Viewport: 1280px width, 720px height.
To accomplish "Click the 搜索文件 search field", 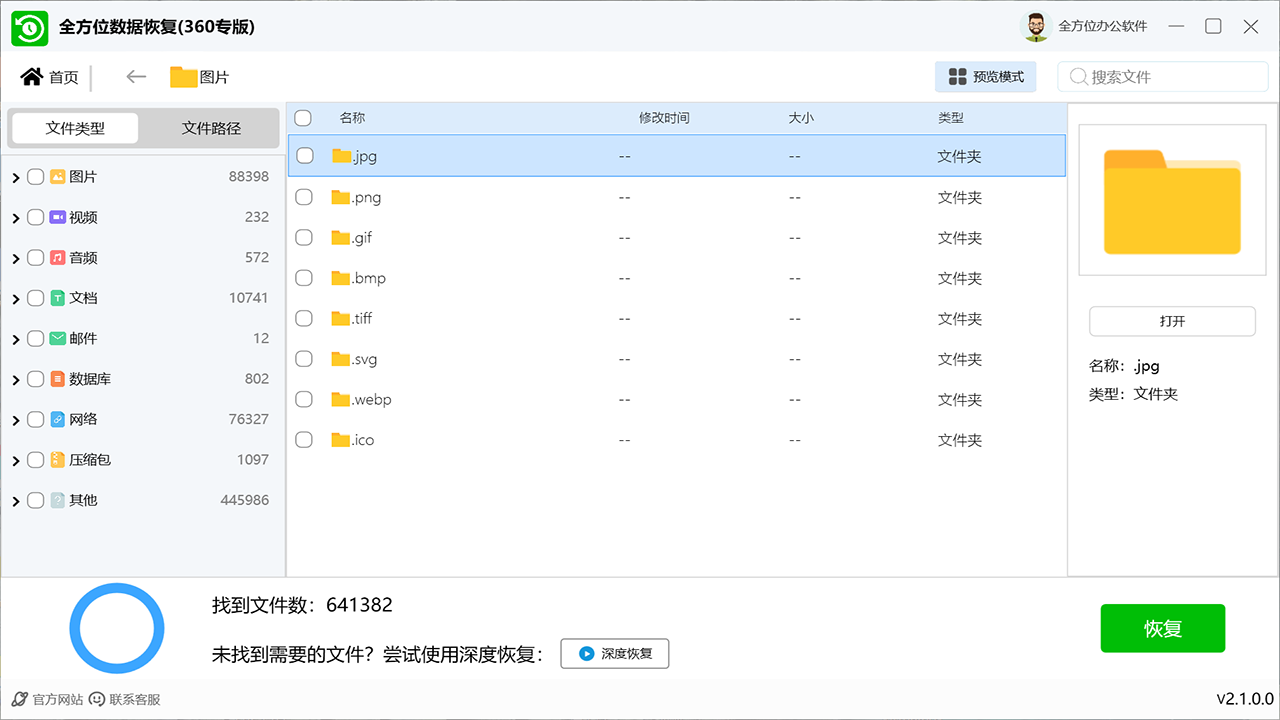I will (1163, 76).
